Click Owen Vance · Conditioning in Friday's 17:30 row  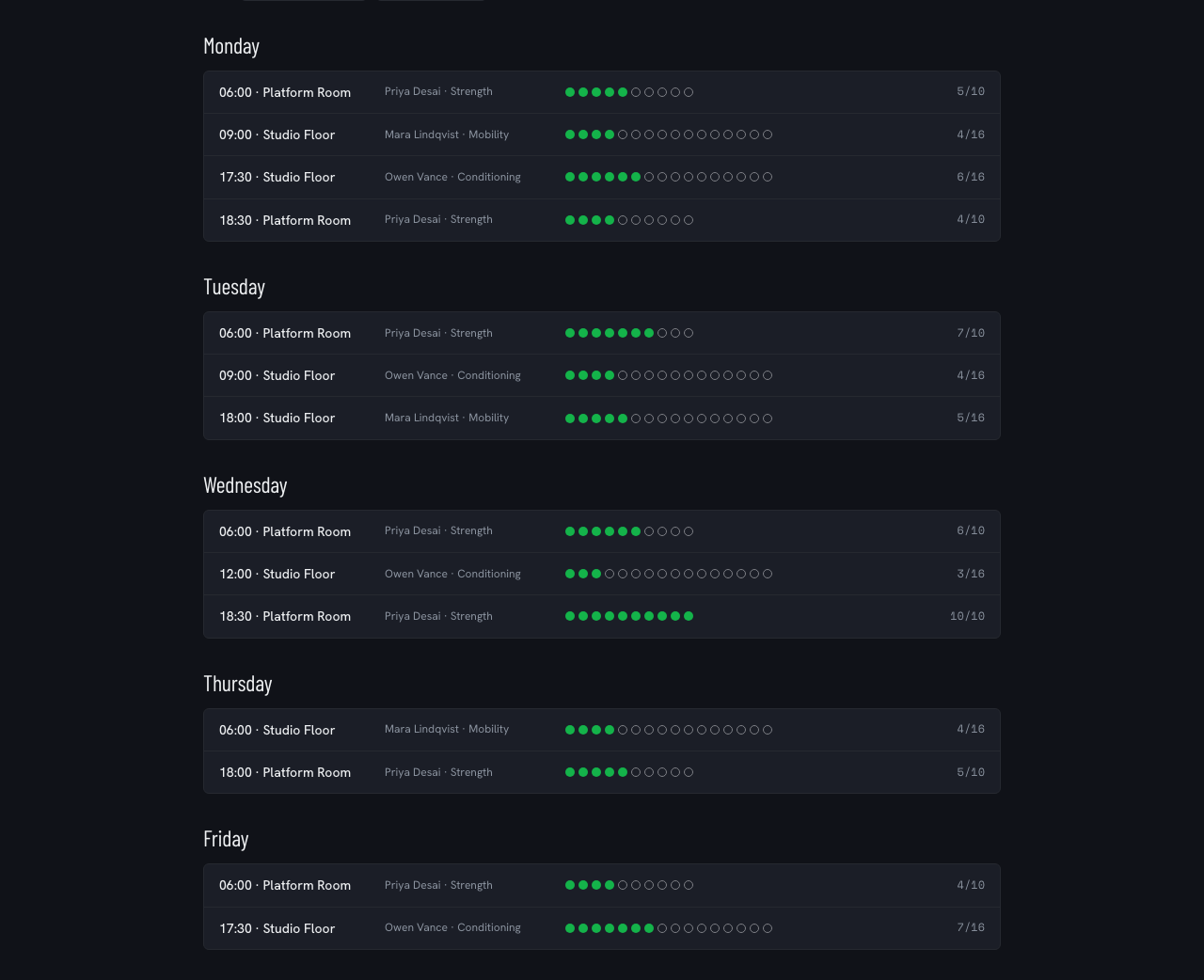pyautogui.click(x=452, y=927)
